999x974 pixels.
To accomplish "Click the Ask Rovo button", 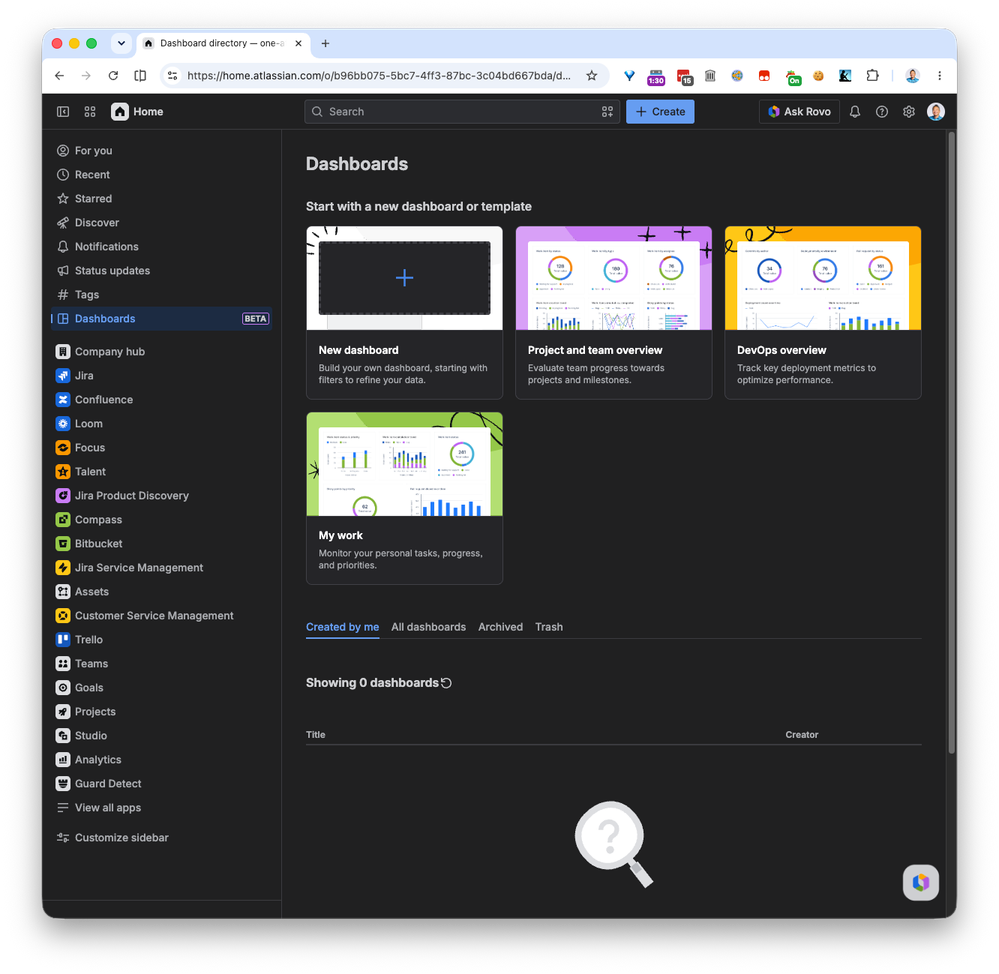I will [799, 111].
